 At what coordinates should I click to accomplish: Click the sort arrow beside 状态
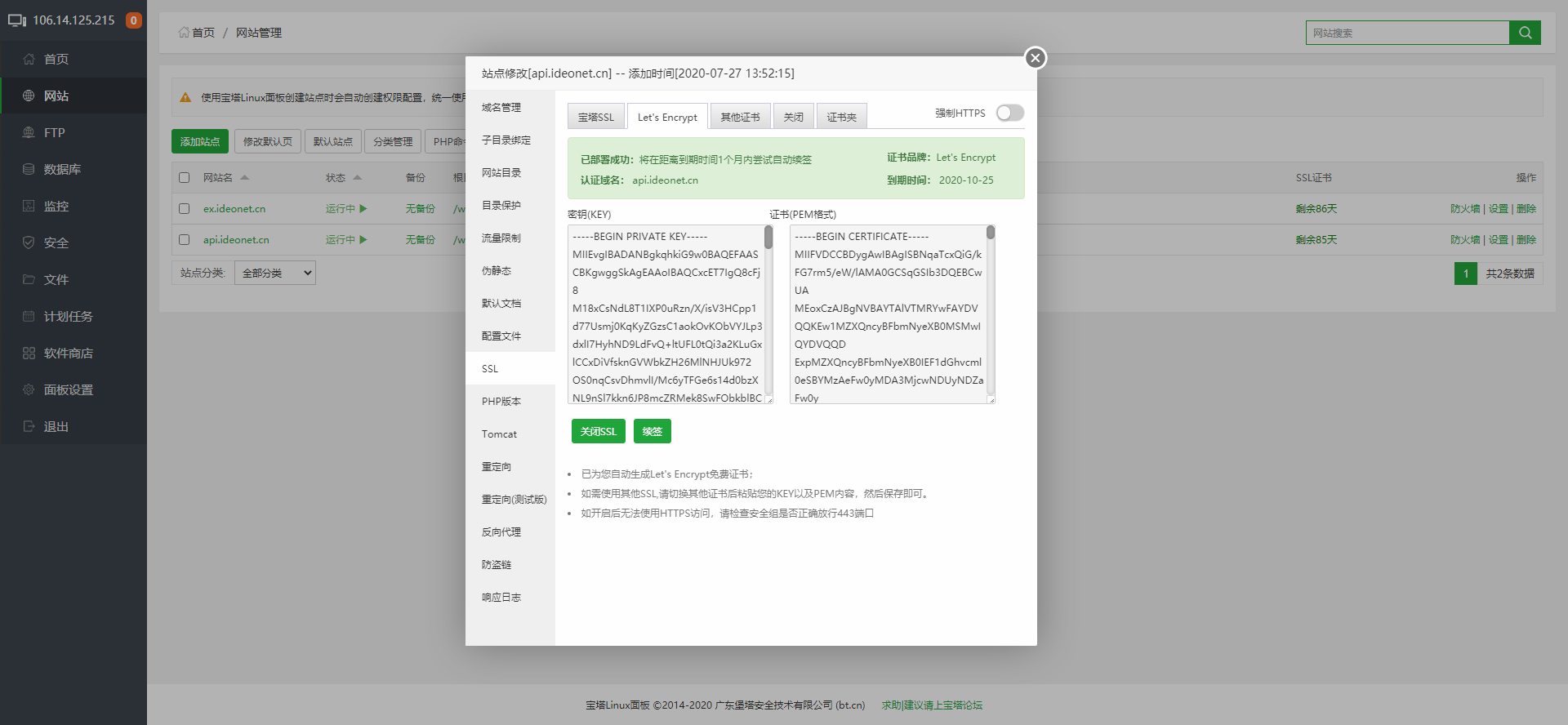357,178
